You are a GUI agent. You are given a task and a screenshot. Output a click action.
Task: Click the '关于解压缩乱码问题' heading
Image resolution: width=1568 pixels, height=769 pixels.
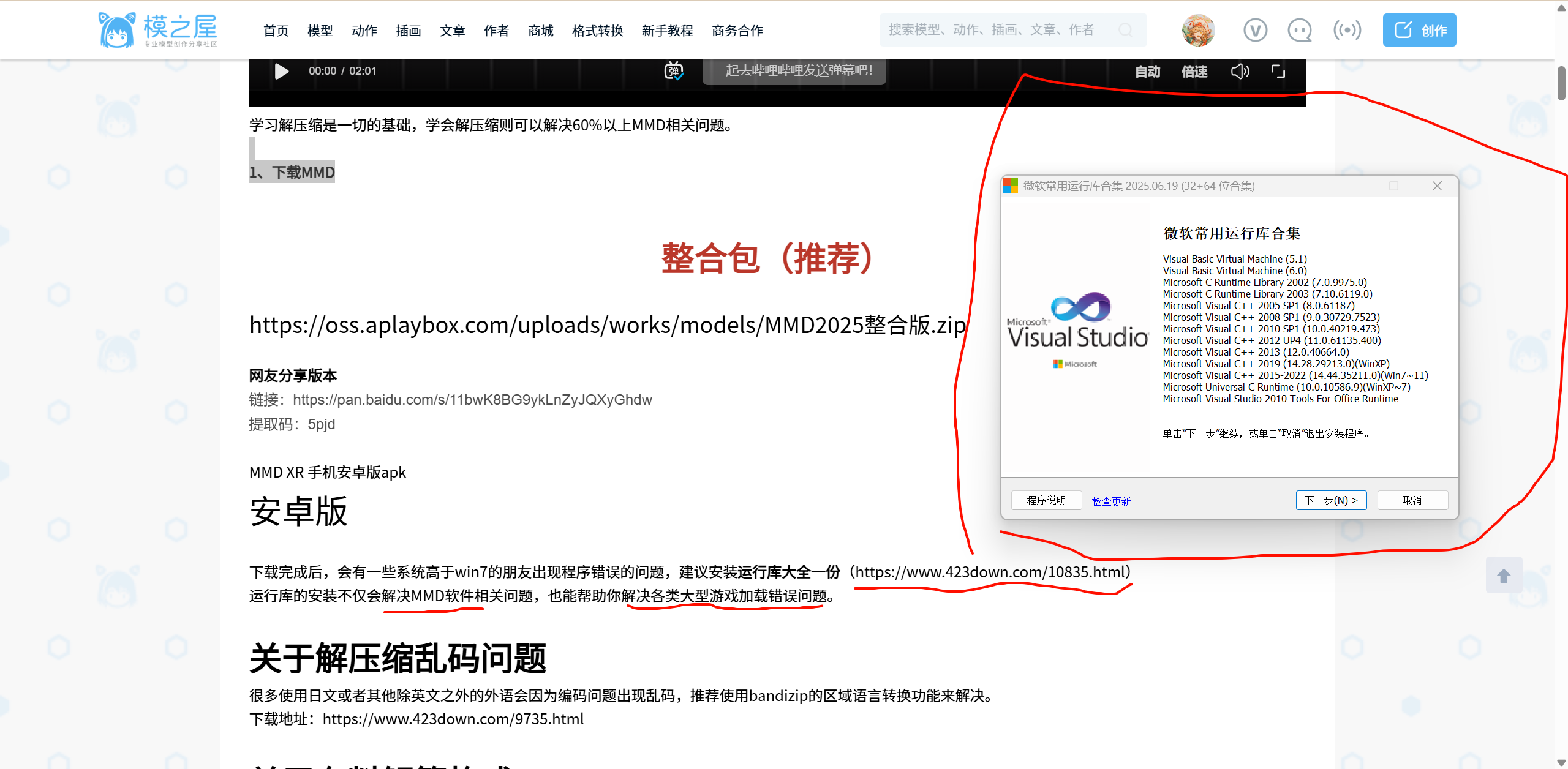click(398, 659)
